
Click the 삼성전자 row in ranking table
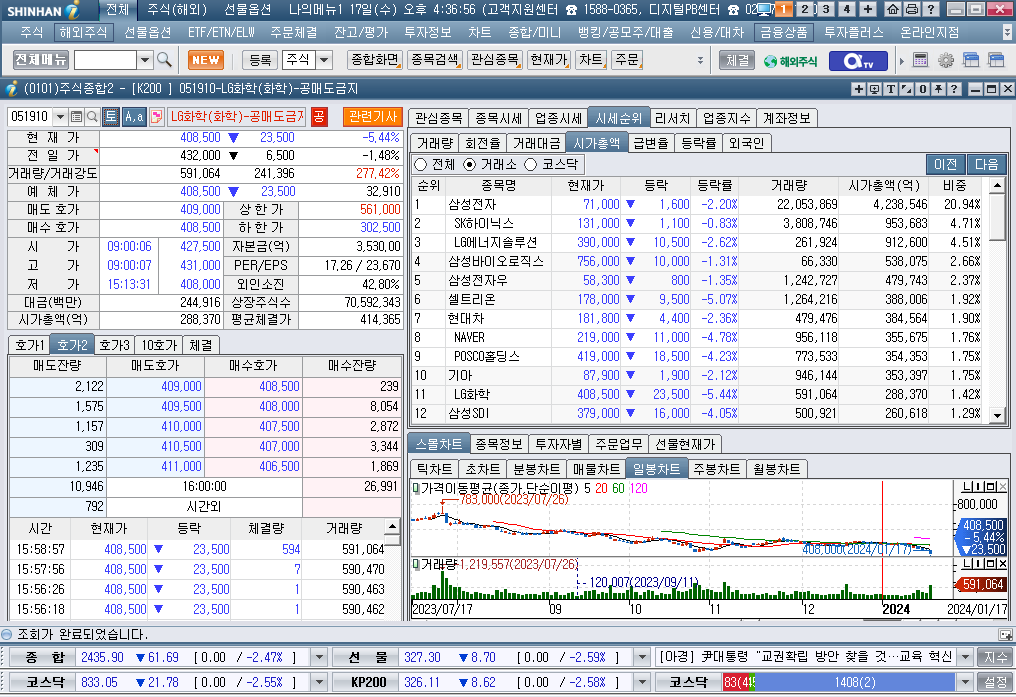pyautogui.click(x=697, y=205)
